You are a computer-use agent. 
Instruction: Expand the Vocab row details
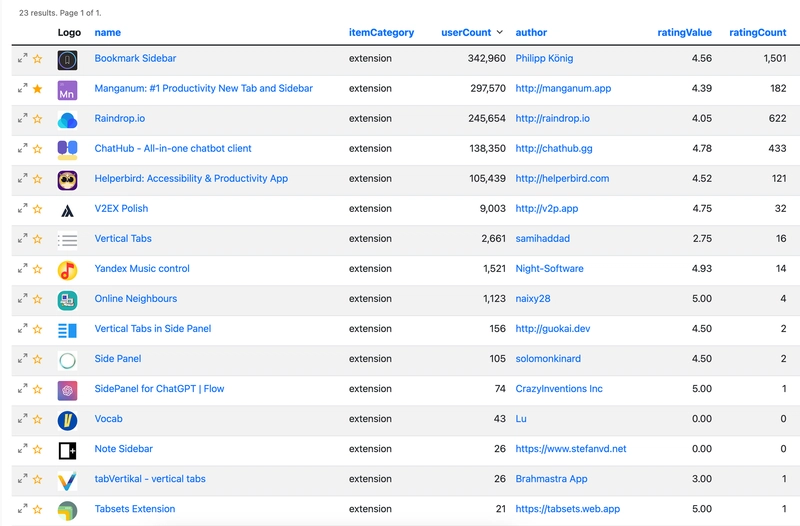pyautogui.click(x=22, y=418)
